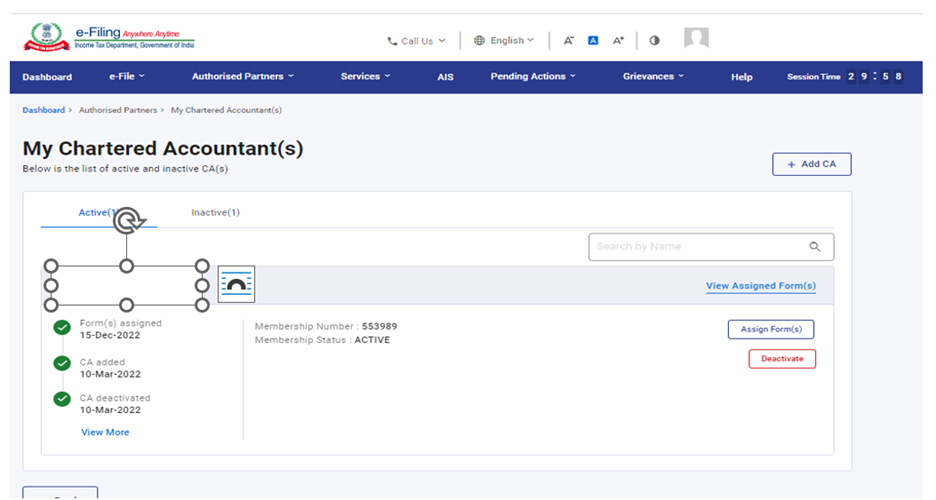The width and height of the screenshot is (936, 500).
Task: Click the rotation handle icon
Action: coord(127,221)
